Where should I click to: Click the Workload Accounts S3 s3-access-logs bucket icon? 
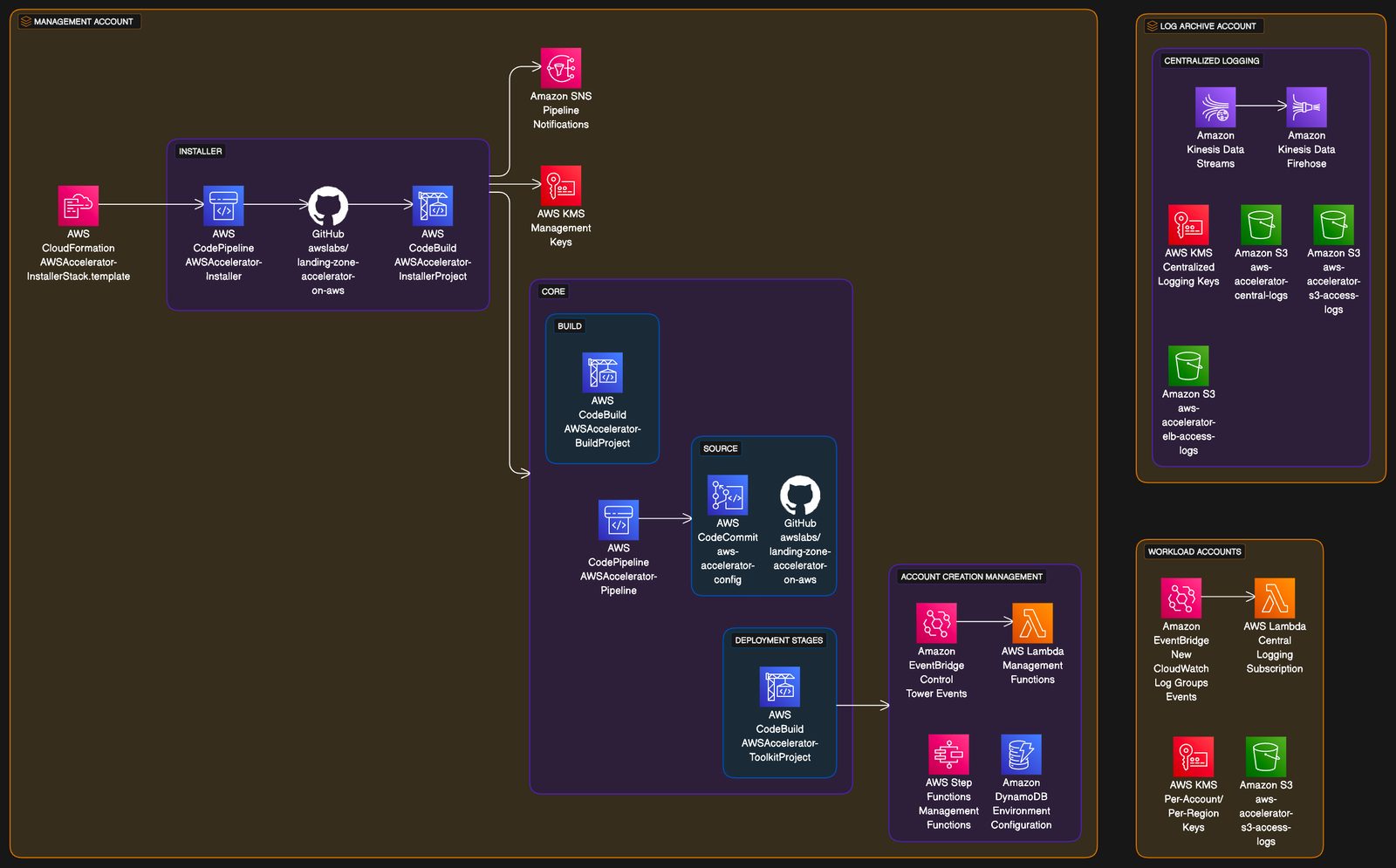point(1266,757)
